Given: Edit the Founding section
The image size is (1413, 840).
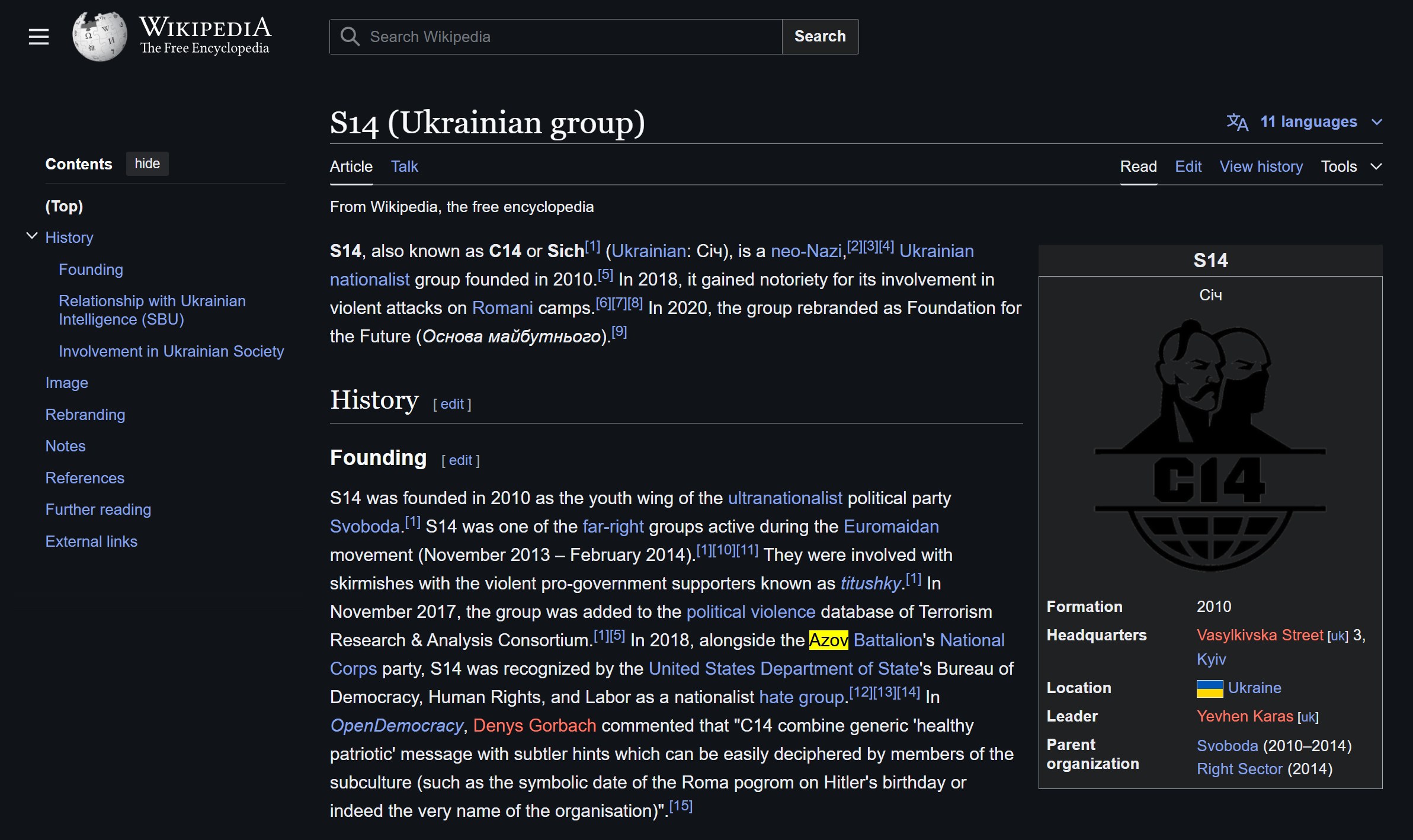Looking at the screenshot, I should pos(460,460).
